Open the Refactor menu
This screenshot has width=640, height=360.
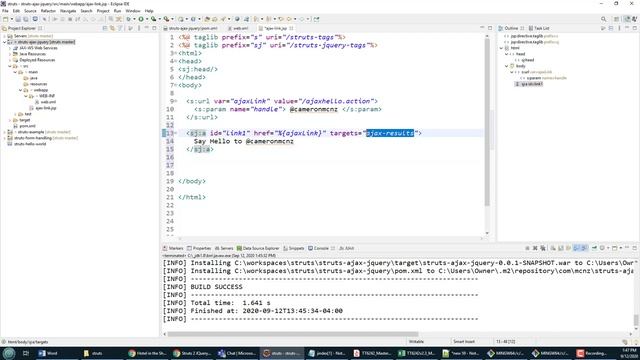[48, 11]
